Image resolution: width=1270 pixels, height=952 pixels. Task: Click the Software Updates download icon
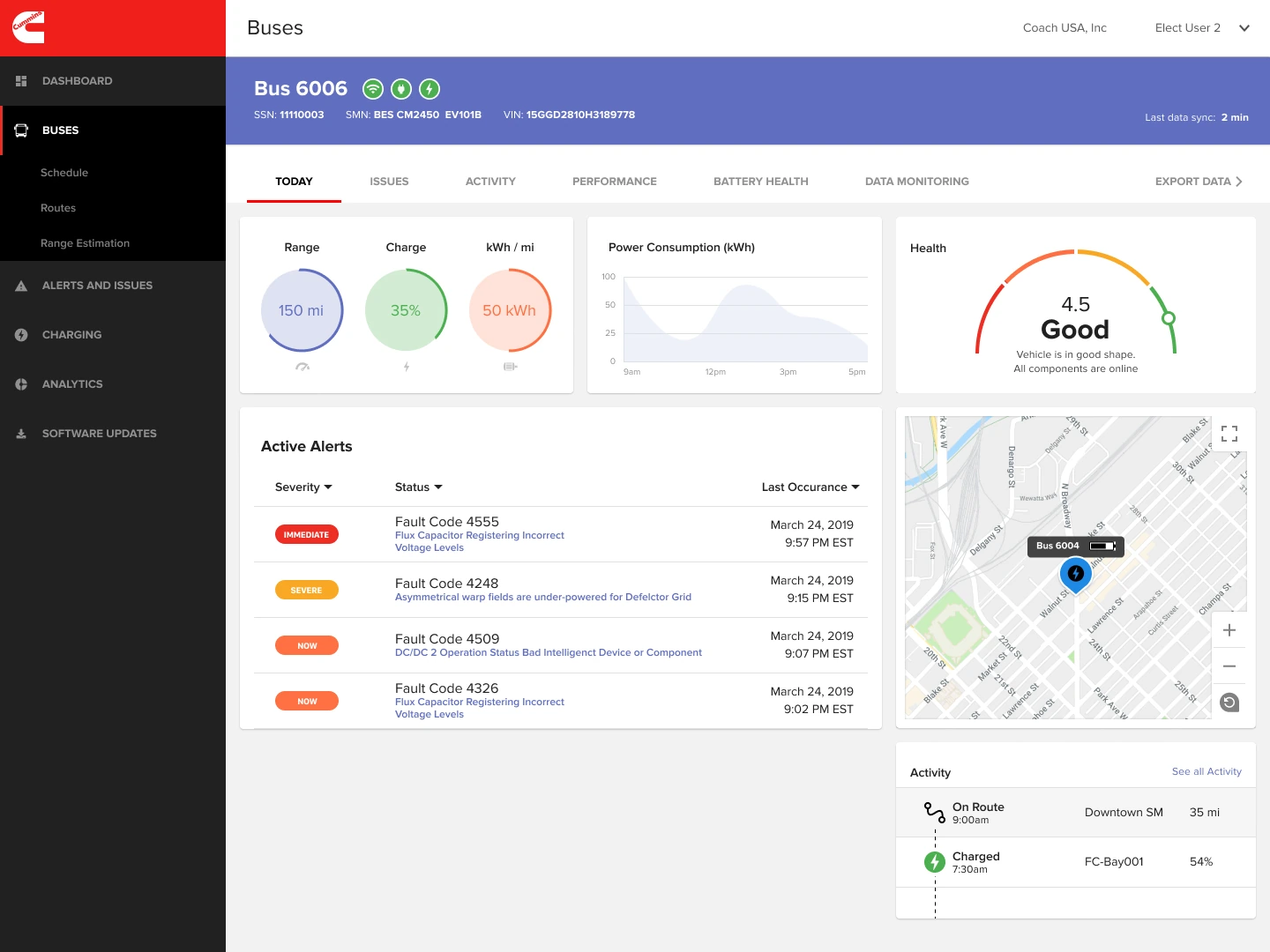(21, 434)
